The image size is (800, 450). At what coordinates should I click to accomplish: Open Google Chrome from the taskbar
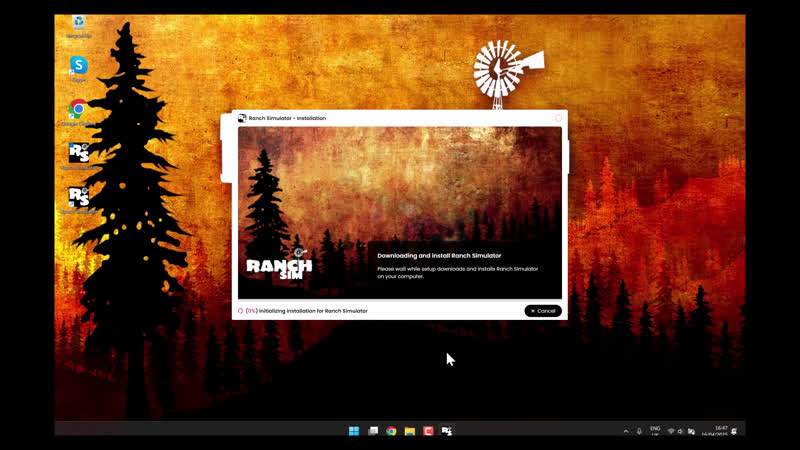(x=391, y=431)
